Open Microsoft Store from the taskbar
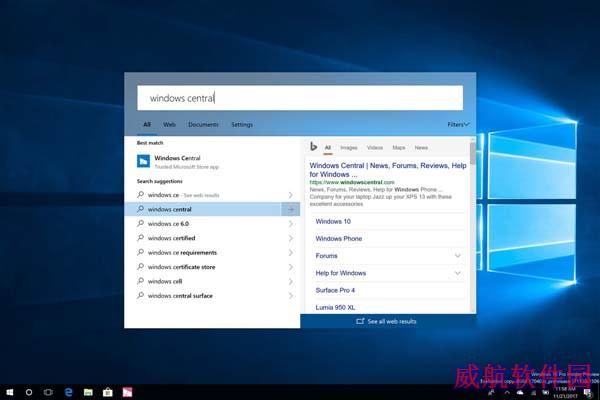 pyautogui.click(x=108, y=392)
